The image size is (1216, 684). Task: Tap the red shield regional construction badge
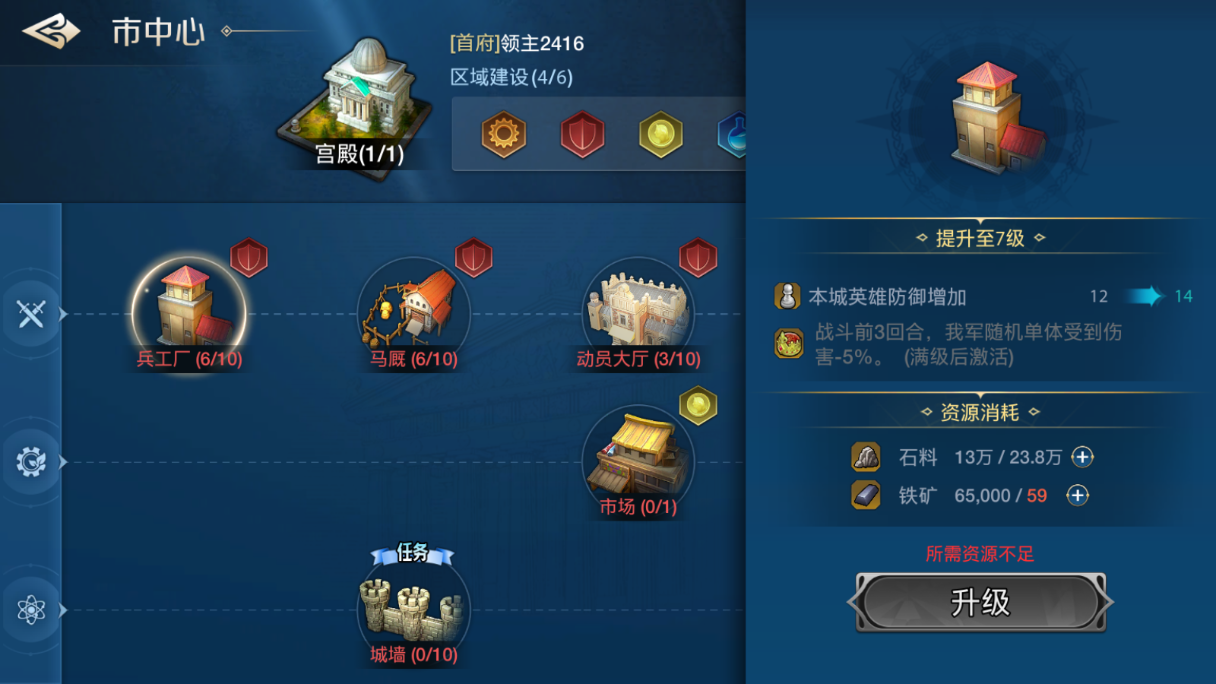[582, 134]
